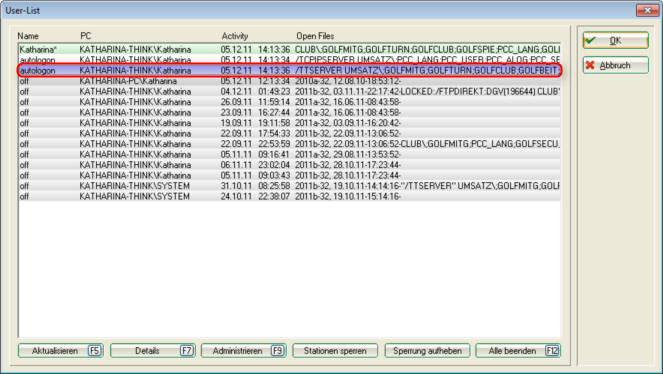This screenshot has height=374, width=663.
Task: Select SYSTEM row dated 24.10.11
Action: point(290,196)
